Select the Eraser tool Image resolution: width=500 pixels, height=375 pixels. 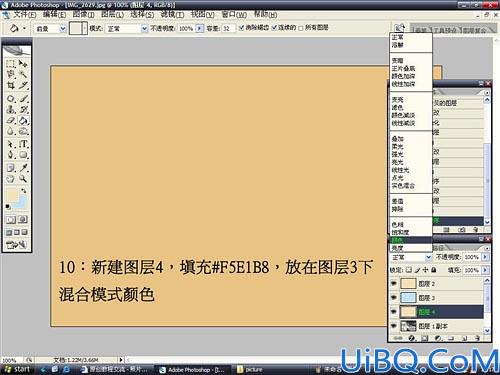click(x=11, y=120)
